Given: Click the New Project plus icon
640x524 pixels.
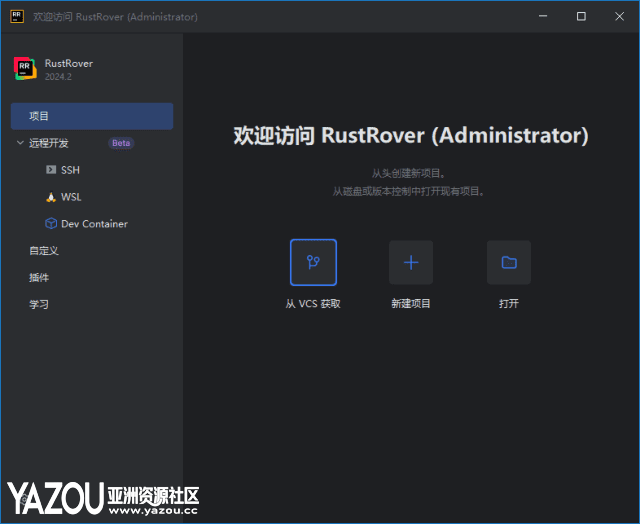Looking at the screenshot, I should click(x=411, y=262).
